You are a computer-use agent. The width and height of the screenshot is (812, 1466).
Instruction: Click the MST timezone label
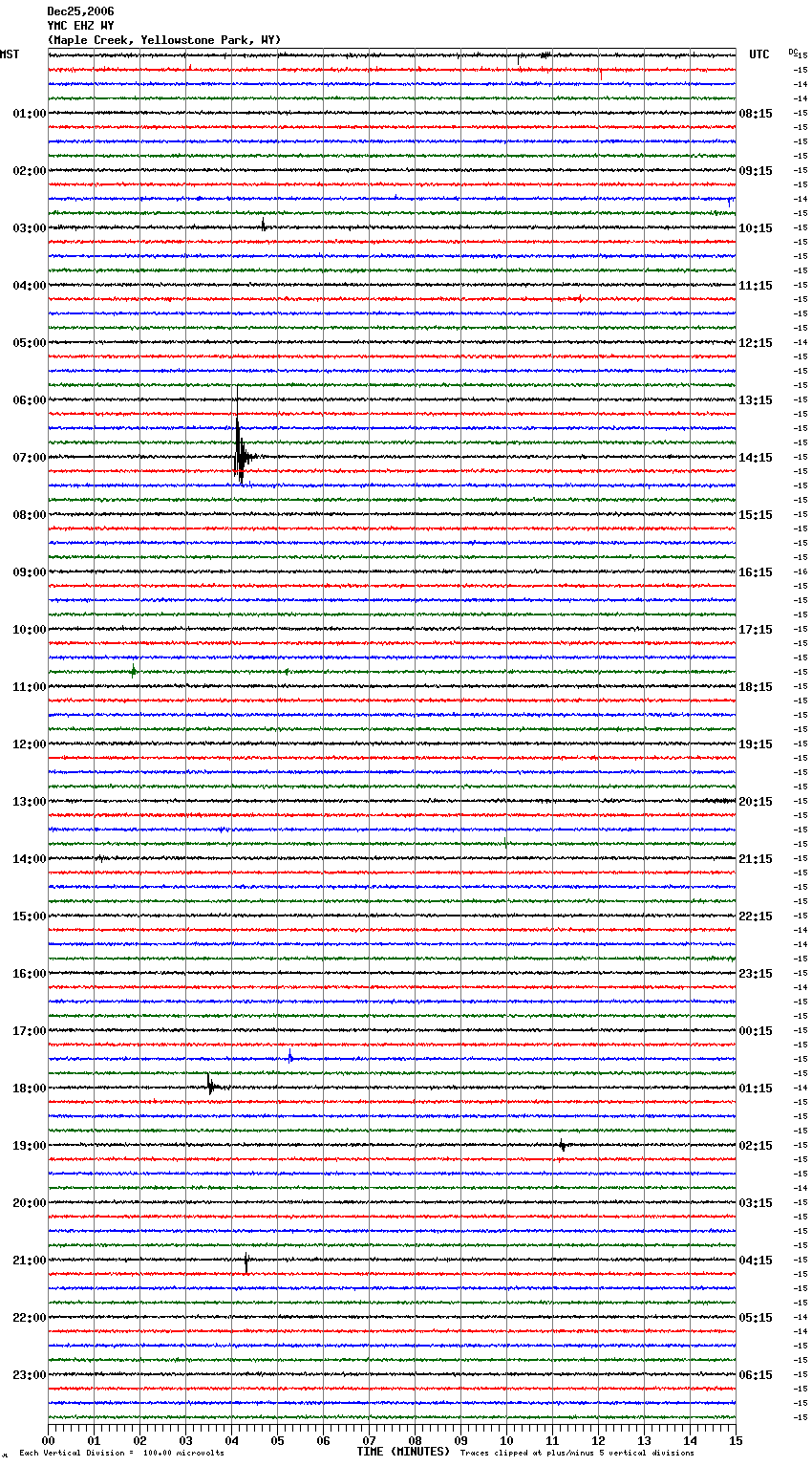10,54
